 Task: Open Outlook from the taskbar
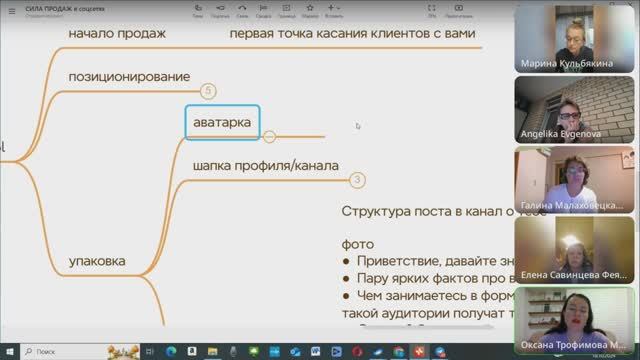(295, 351)
